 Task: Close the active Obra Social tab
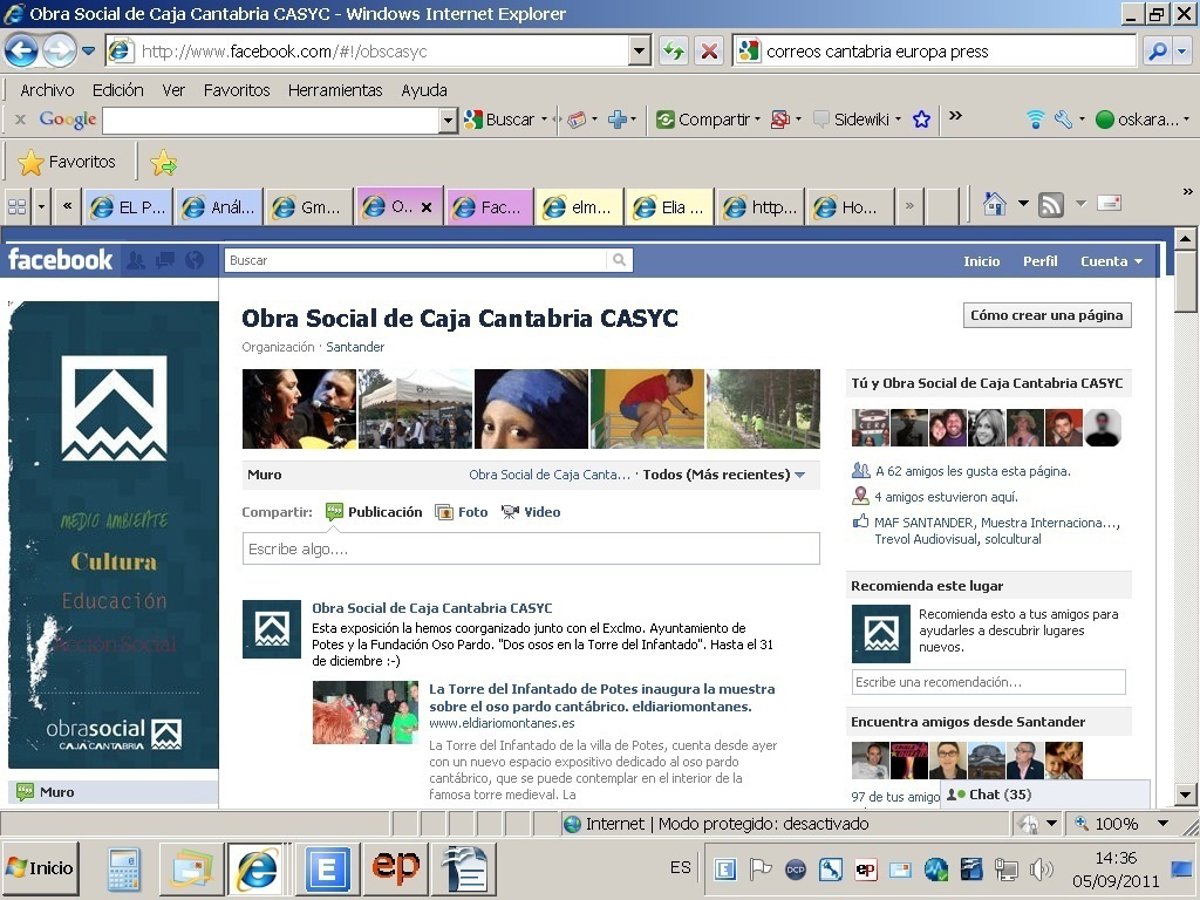tap(426, 208)
